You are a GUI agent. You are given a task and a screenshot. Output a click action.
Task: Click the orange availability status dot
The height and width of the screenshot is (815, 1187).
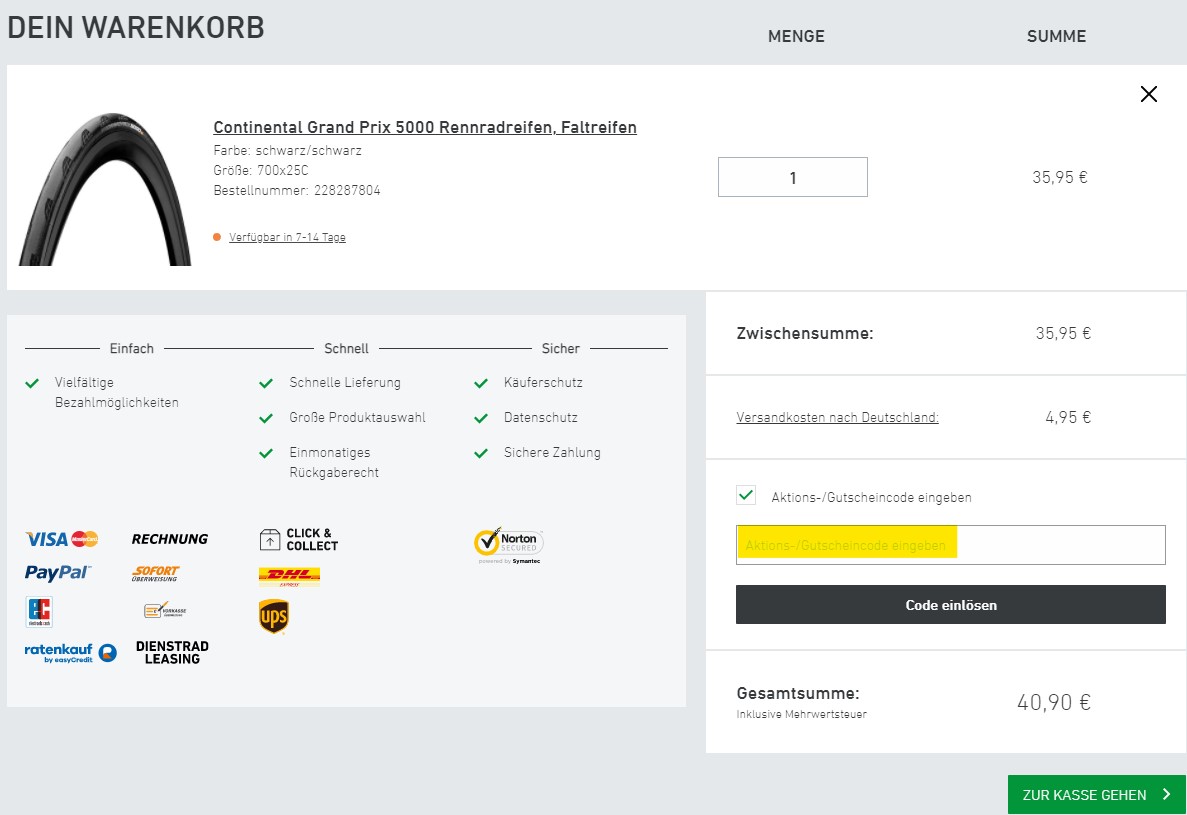[x=217, y=237]
